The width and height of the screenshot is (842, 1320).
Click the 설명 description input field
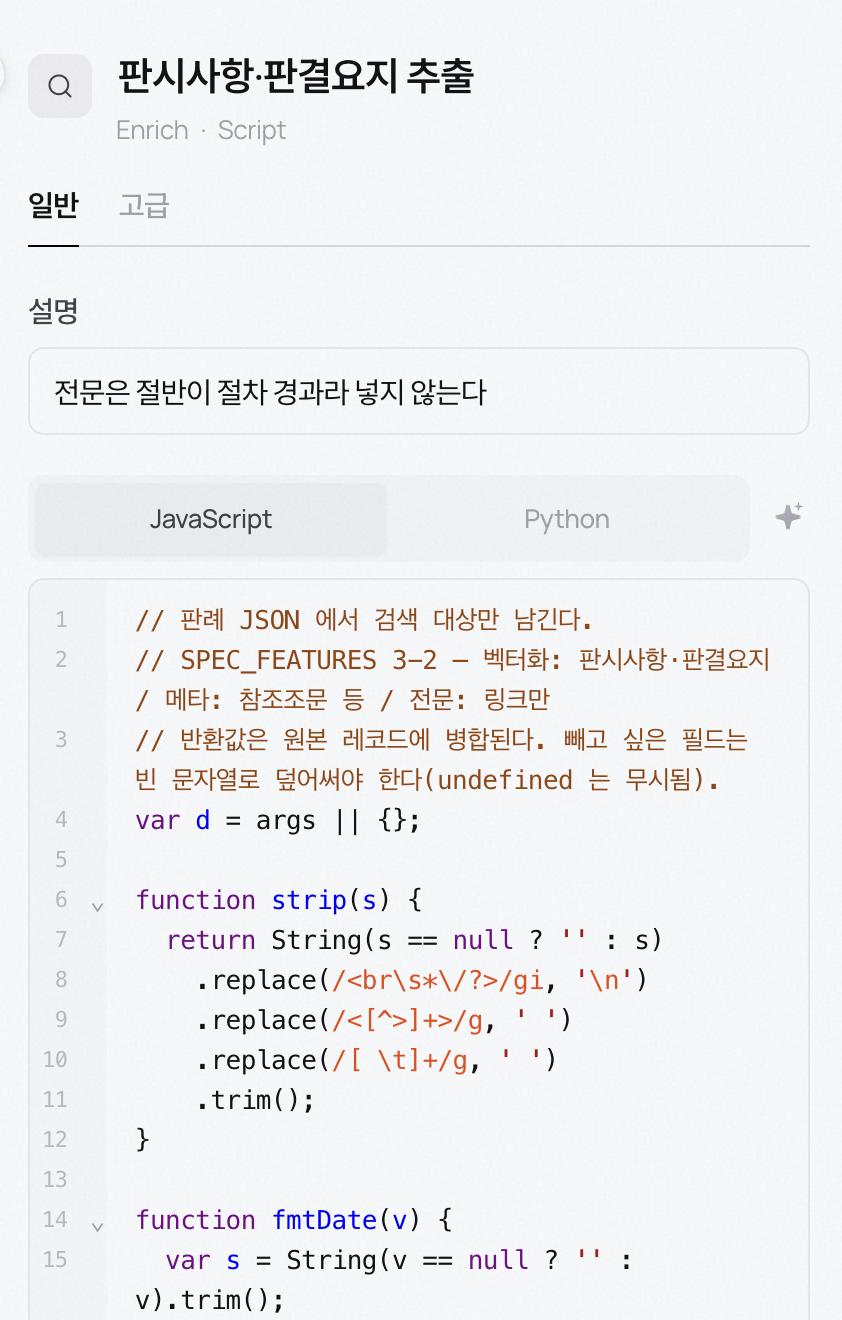pos(418,391)
